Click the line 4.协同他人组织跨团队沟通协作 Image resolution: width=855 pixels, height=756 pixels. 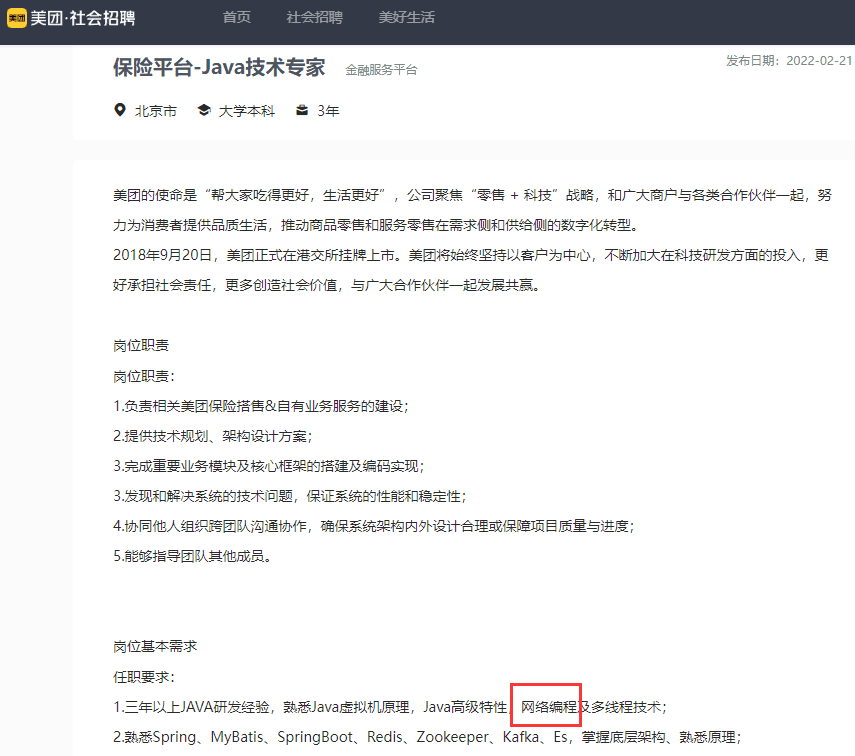tap(374, 526)
